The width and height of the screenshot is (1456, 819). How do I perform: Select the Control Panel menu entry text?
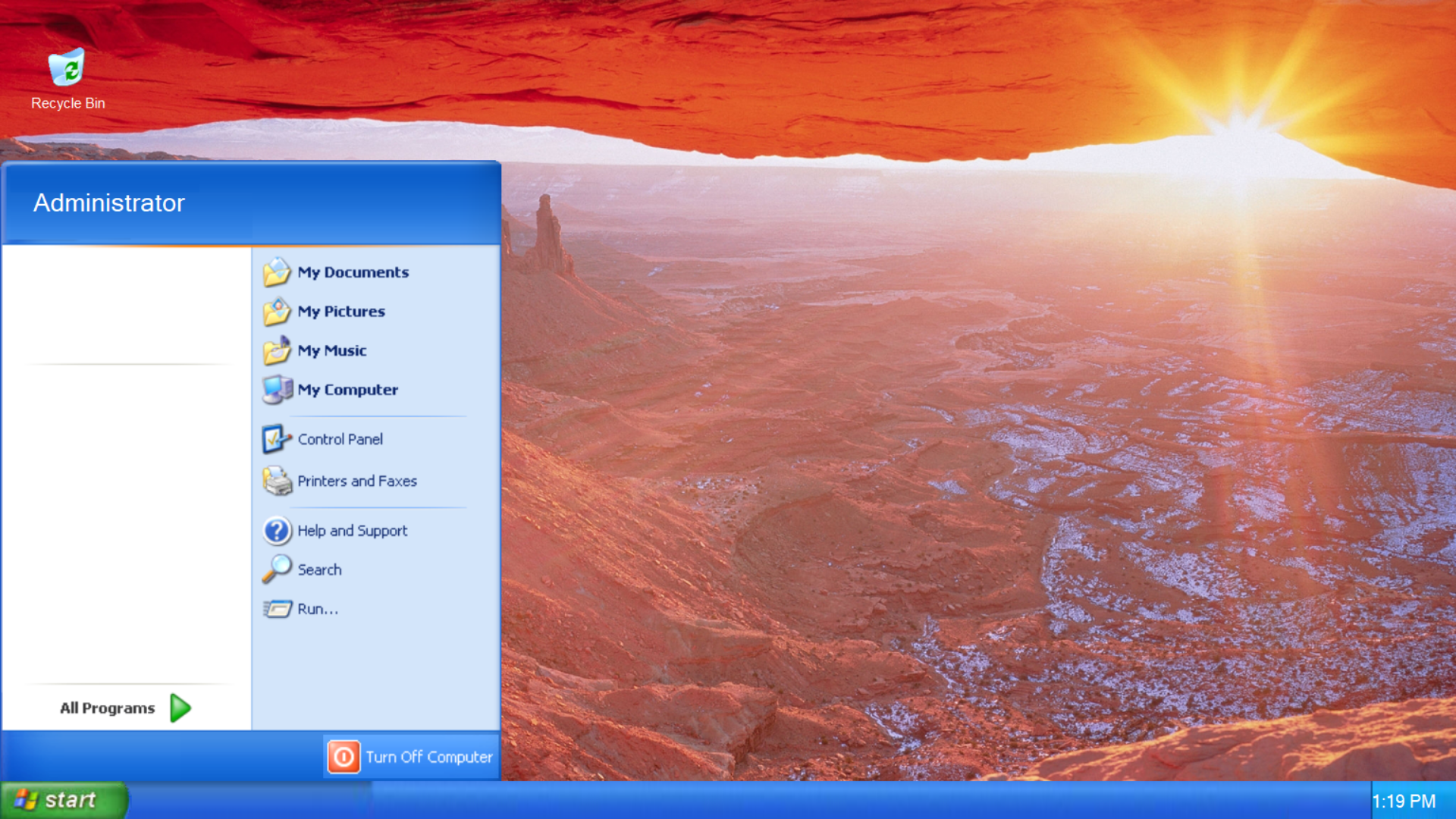[x=340, y=439]
